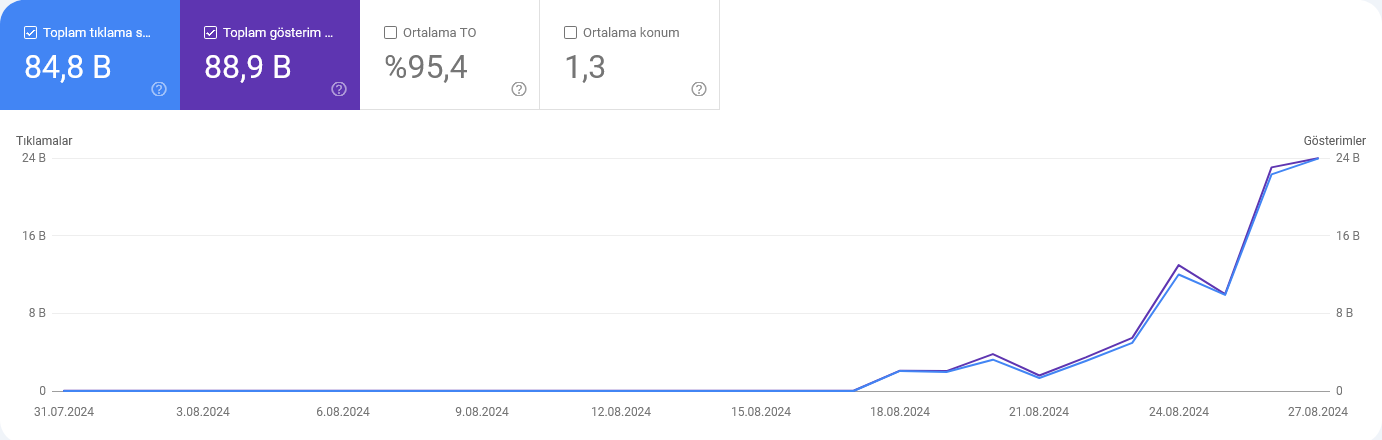Open help icon on total impressions card
Viewport: 1382px width, 440px height.
pos(339,89)
